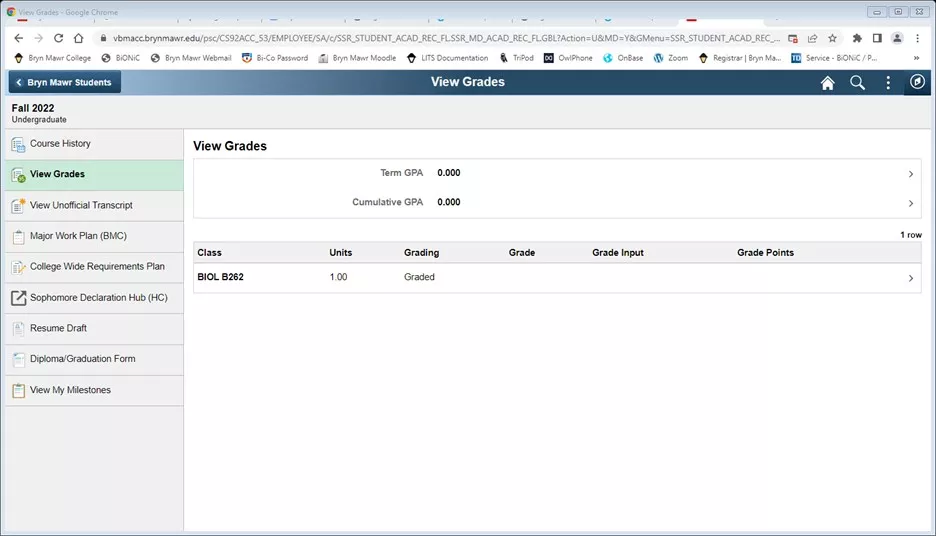Click the Resume Draft document icon
Image resolution: width=936 pixels, height=536 pixels.
tap(19, 329)
